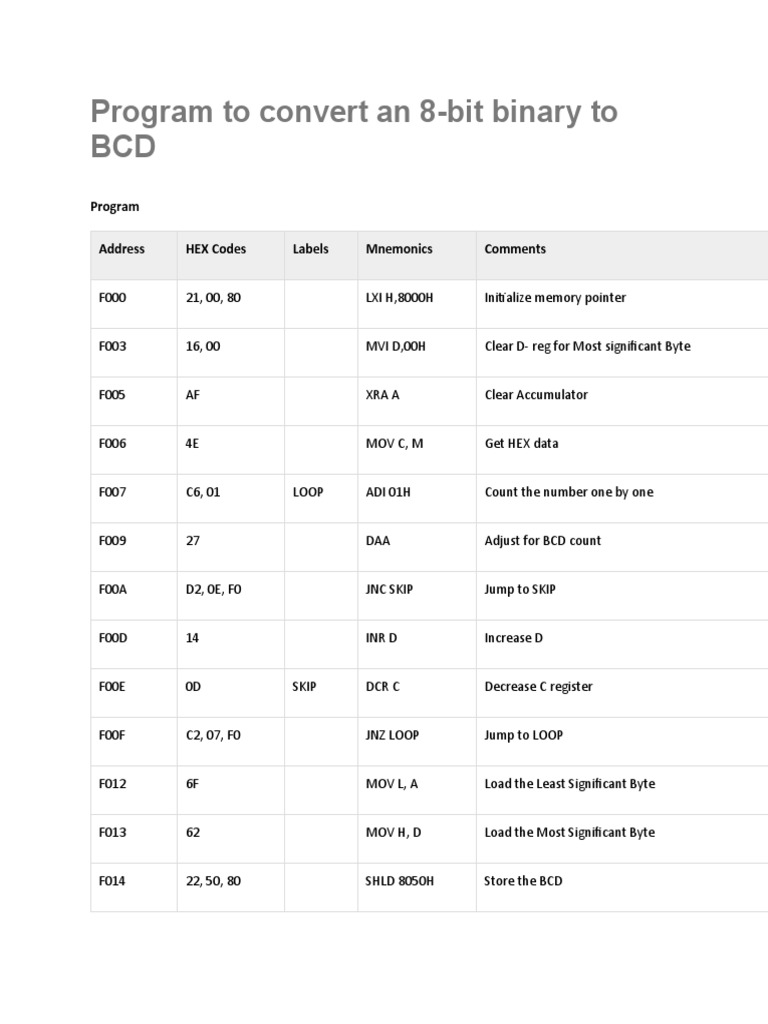
Task: Select the Address column header
Action: 122,249
